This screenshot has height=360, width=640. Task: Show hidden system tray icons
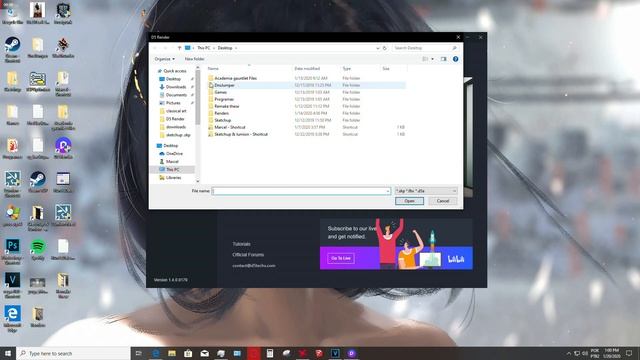(x=568, y=353)
